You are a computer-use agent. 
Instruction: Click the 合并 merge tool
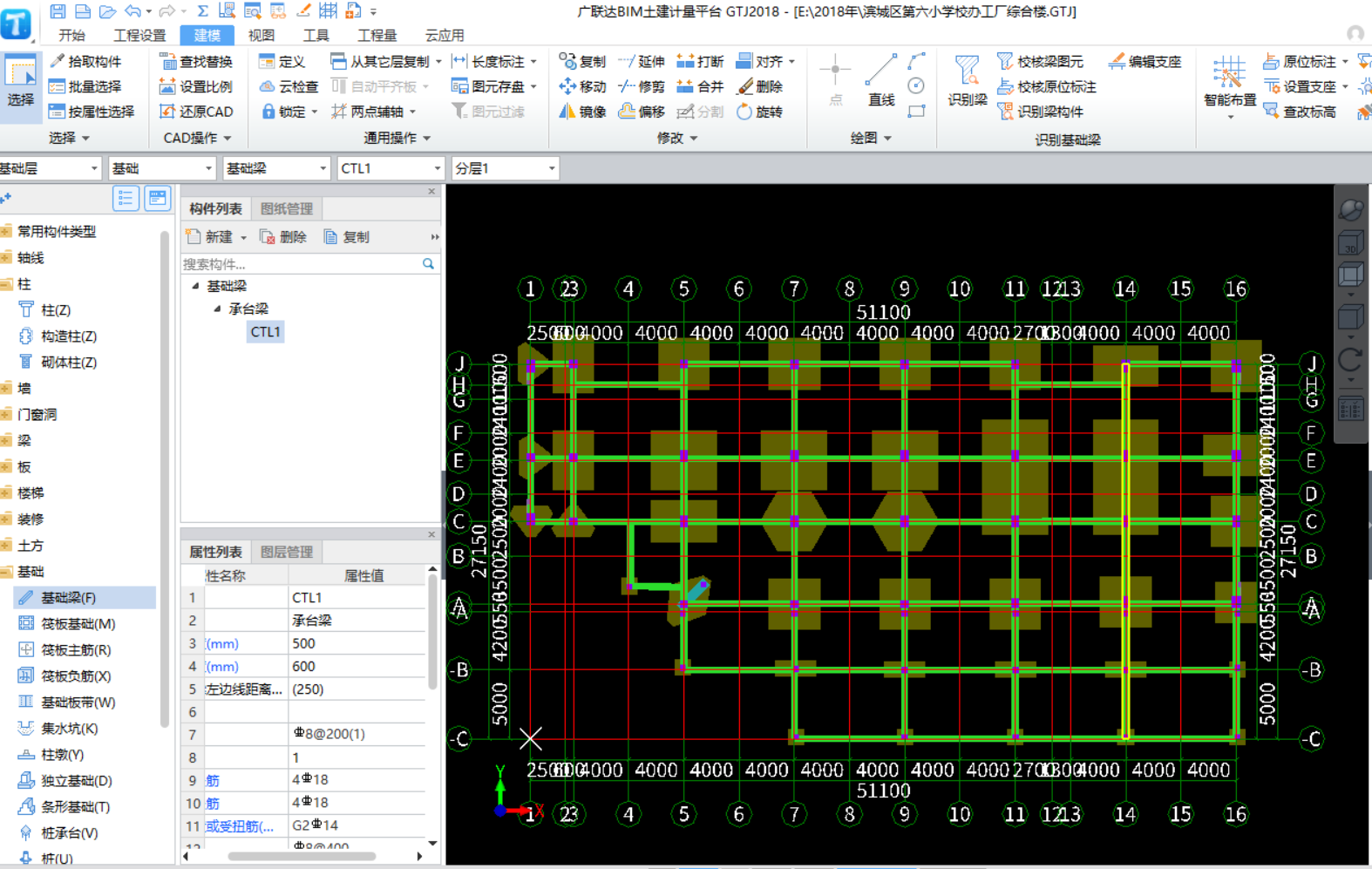click(701, 87)
